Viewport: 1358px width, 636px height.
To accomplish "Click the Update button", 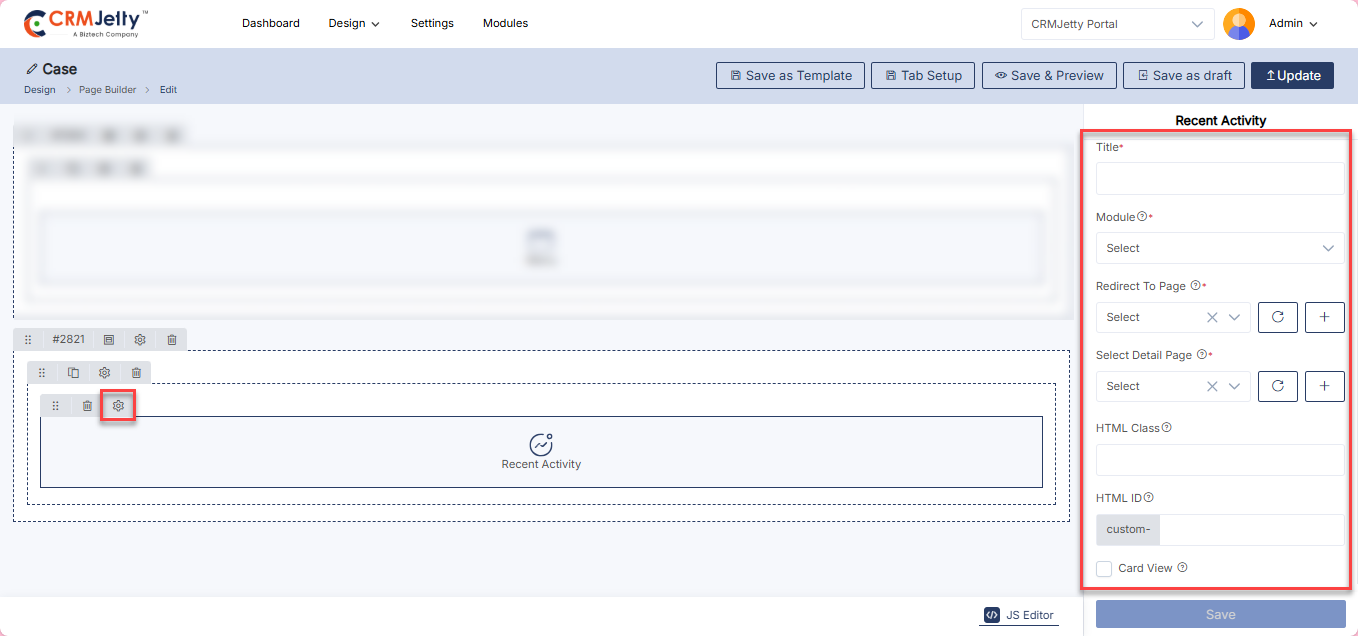I will tap(1292, 76).
